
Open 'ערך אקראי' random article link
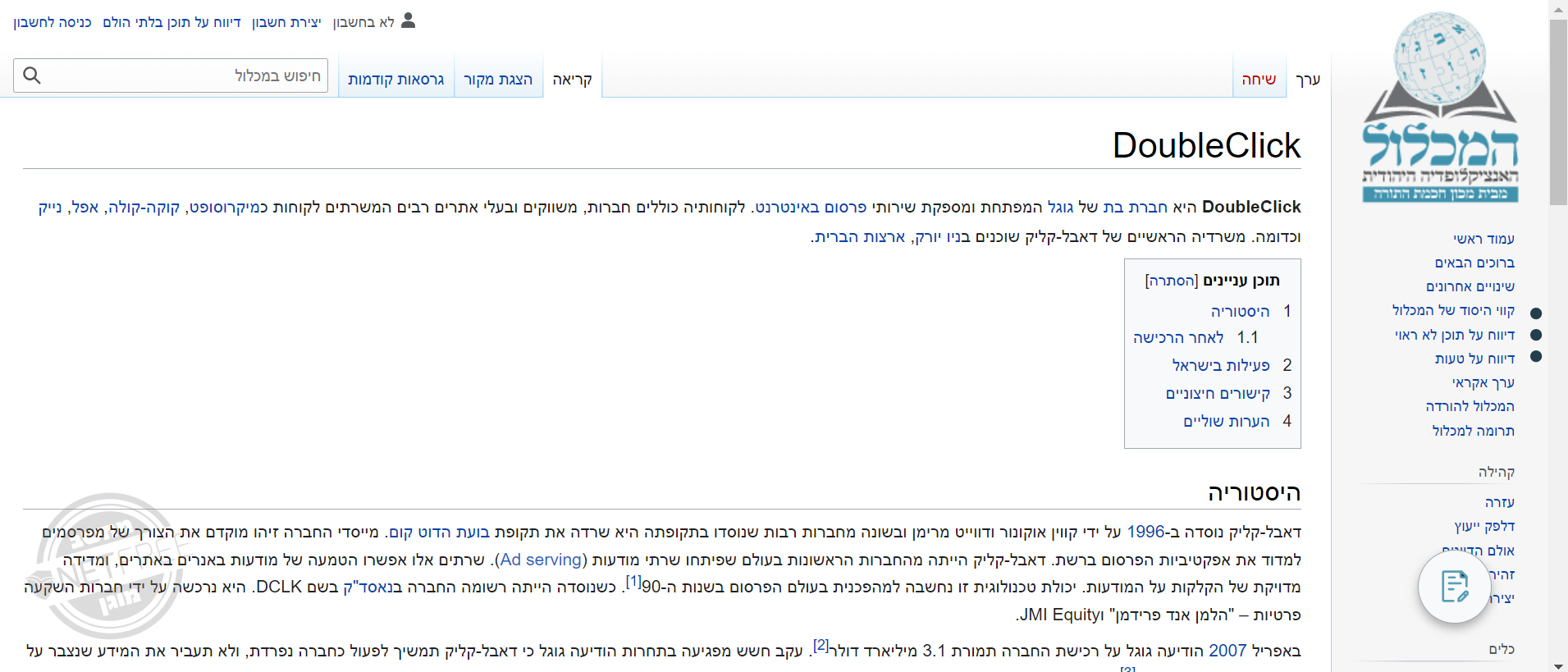click(1483, 382)
